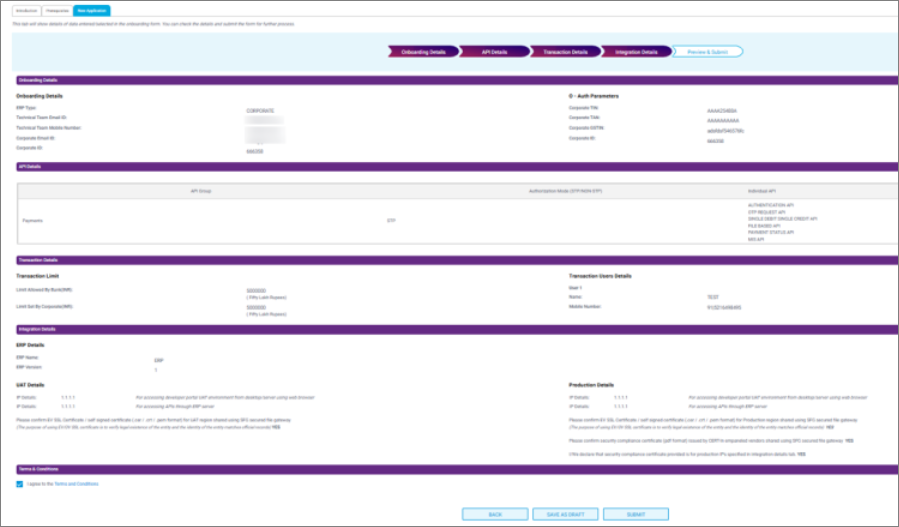
Task: Click the Integration Details purple section header
Action: pyautogui.click(x=36, y=328)
